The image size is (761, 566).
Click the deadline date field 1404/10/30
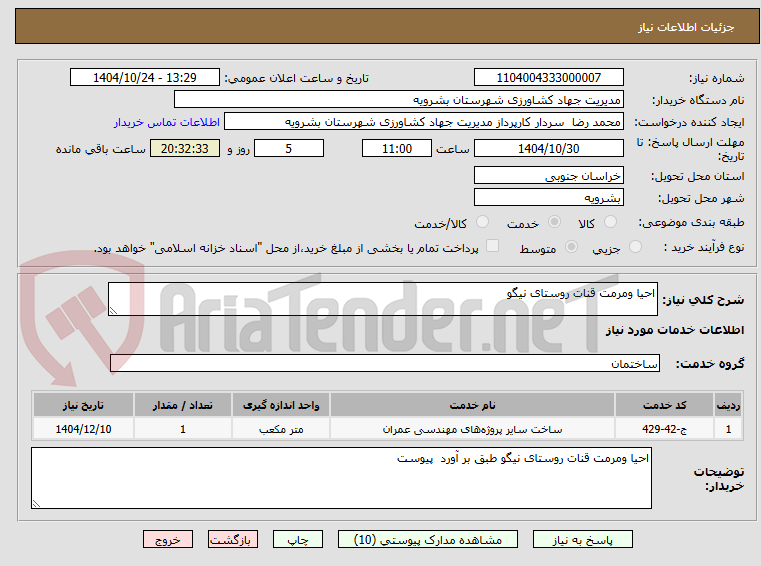point(548,149)
